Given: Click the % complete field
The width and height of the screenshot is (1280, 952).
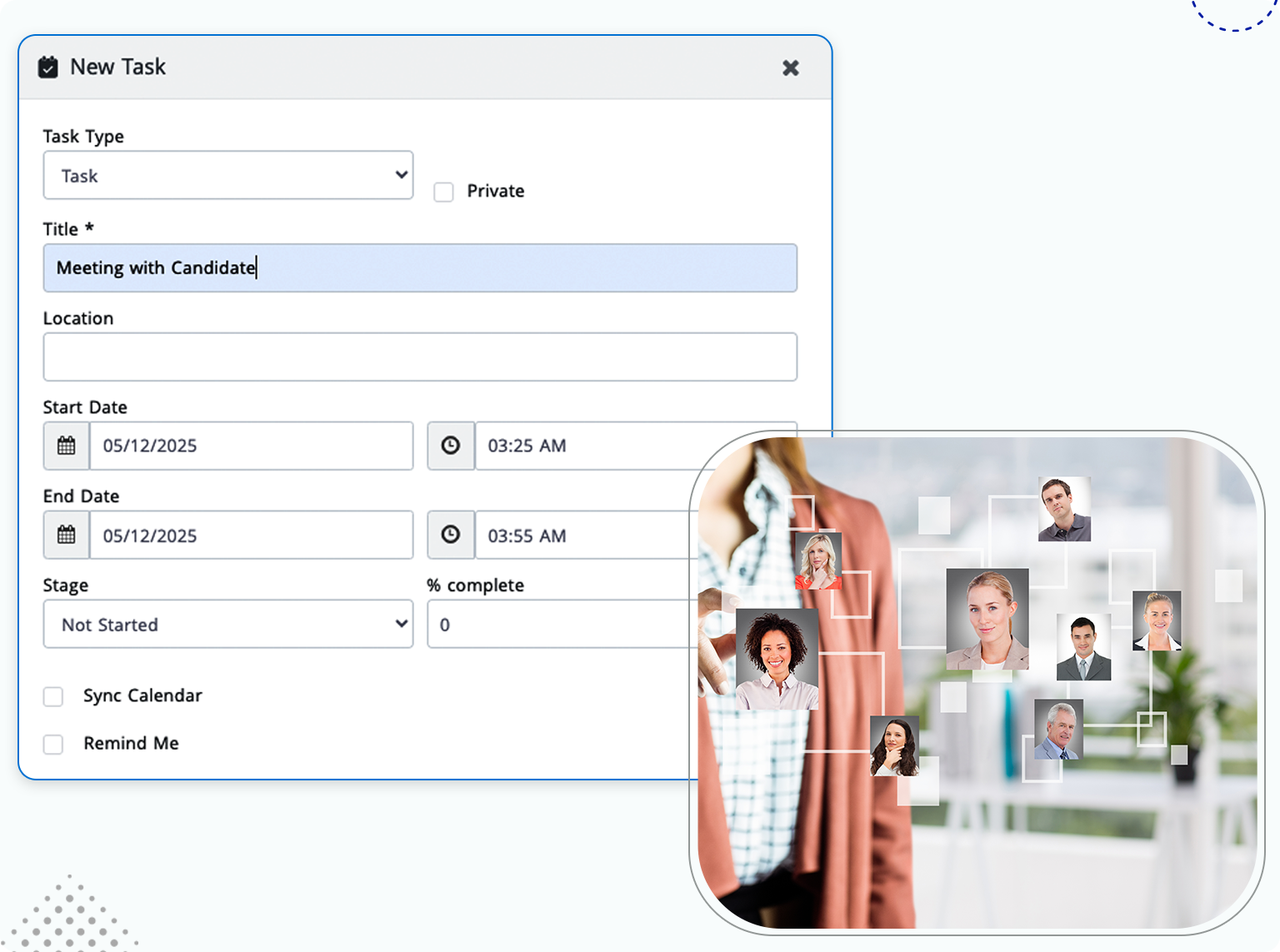Looking at the screenshot, I should tap(563, 624).
